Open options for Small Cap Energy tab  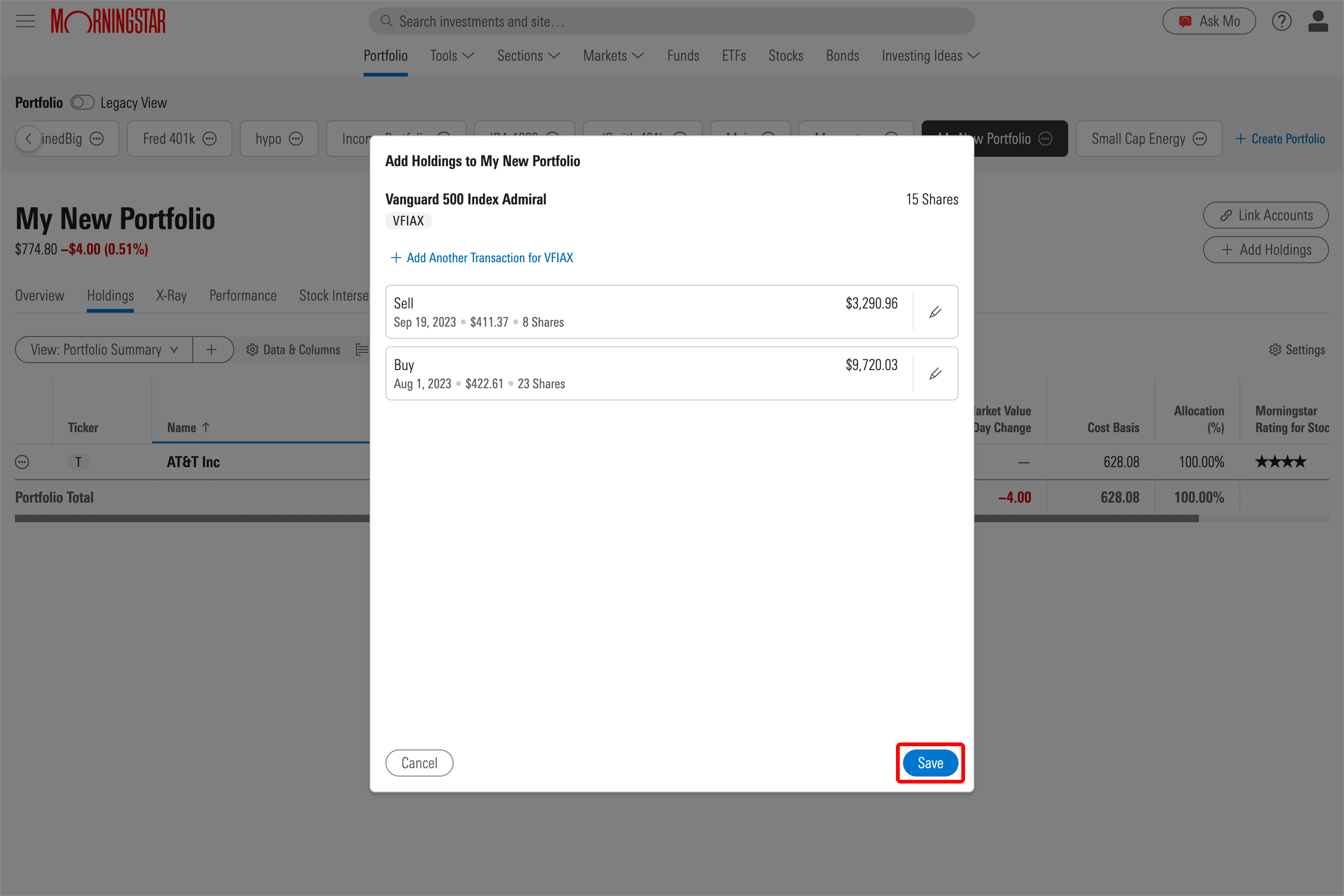(1200, 139)
